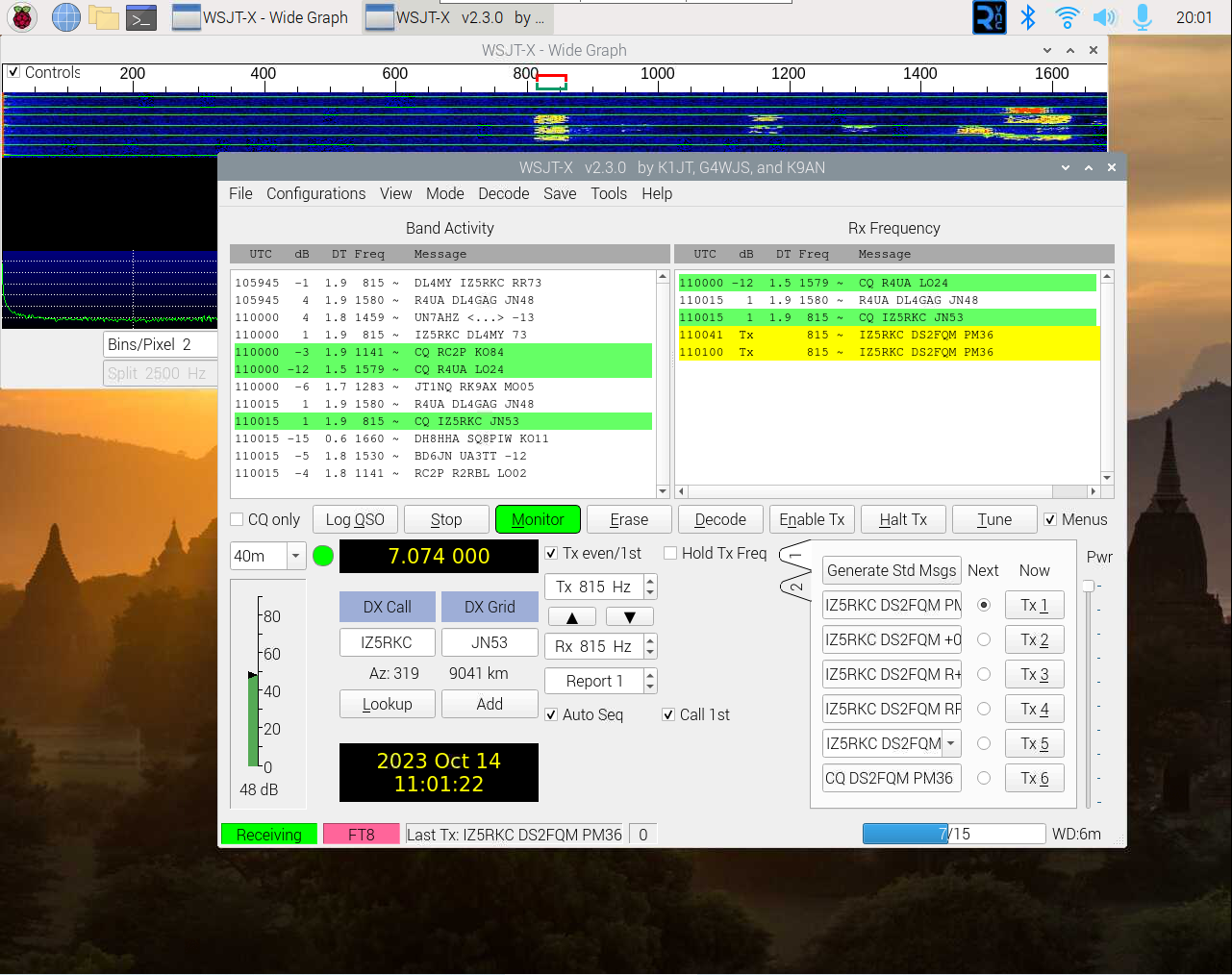Click the RealVNC tray icon
The width and height of the screenshot is (1232, 975).
pyautogui.click(x=990, y=17)
